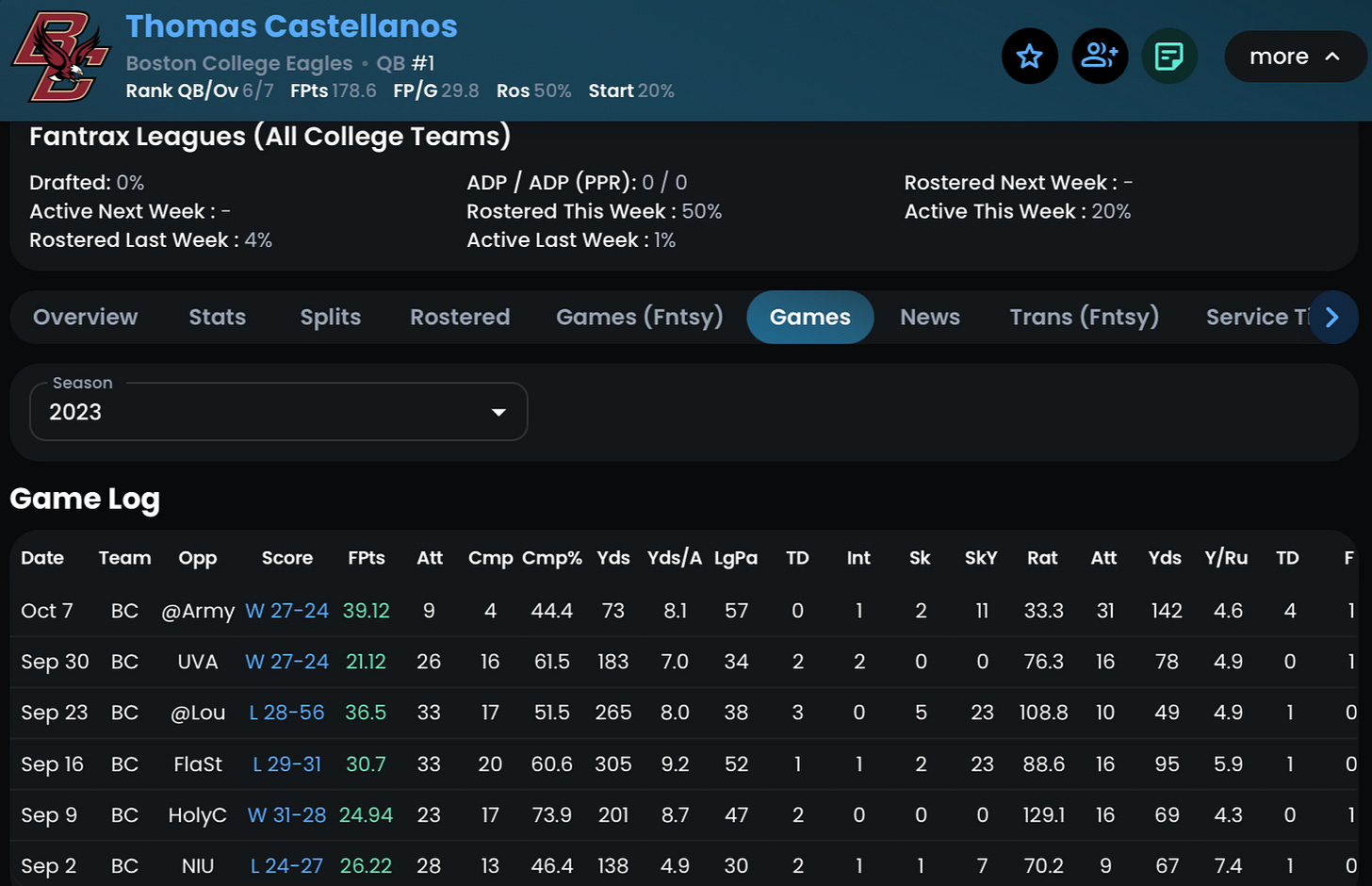Click the 21.12 fantasy points value
This screenshot has width=1372, height=886.
(366, 662)
